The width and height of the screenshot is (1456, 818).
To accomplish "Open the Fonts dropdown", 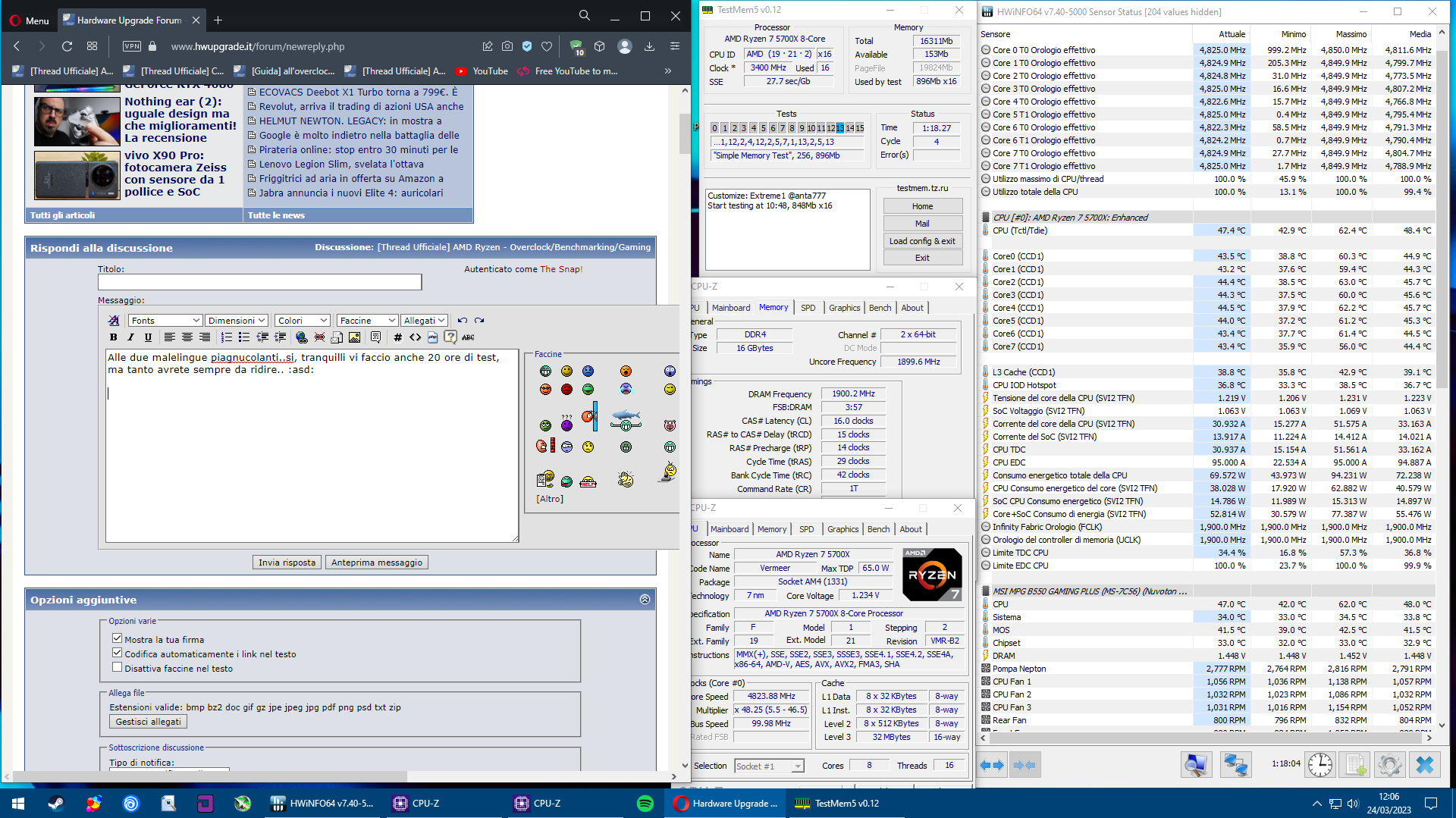I will [165, 321].
